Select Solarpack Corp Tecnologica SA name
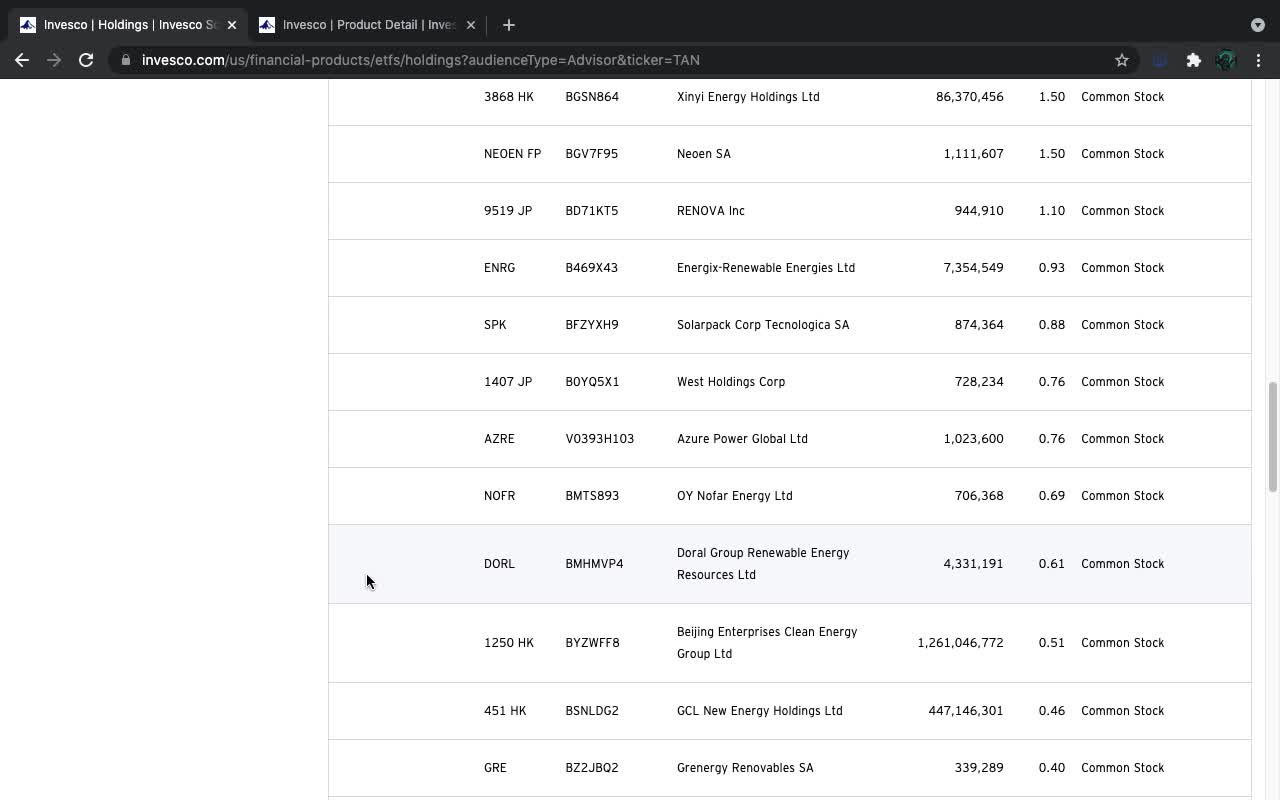Image resolution: width=1280 pixels, height=800 pixels. [x=763, y=325]
